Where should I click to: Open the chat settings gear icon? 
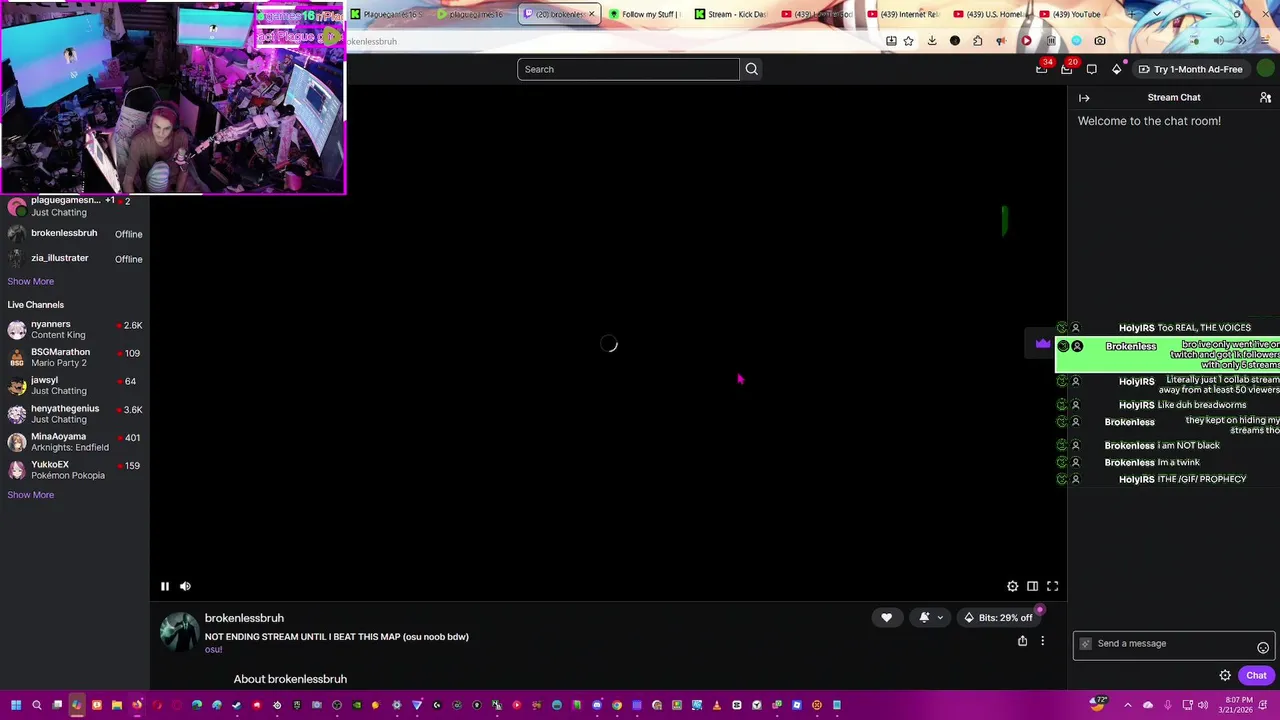coord(1225,675)
